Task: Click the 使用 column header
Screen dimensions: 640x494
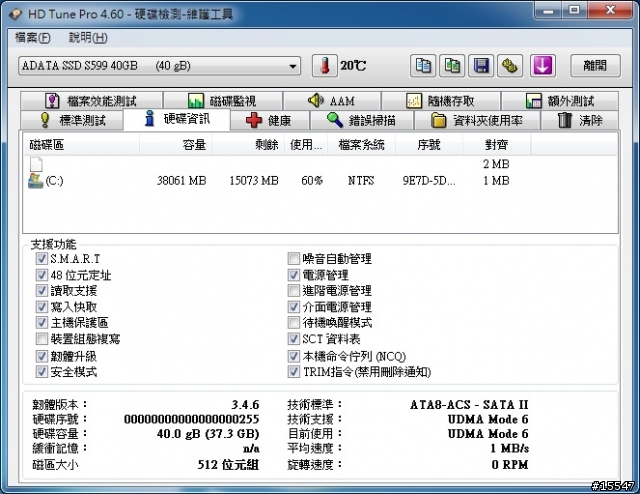Action: pyautogui.click(x=306, y=145)
